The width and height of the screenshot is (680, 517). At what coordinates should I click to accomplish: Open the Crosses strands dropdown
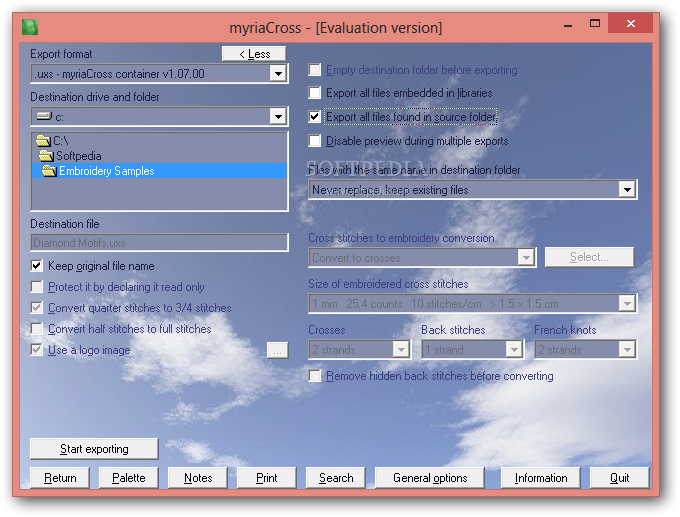(401, 349)
